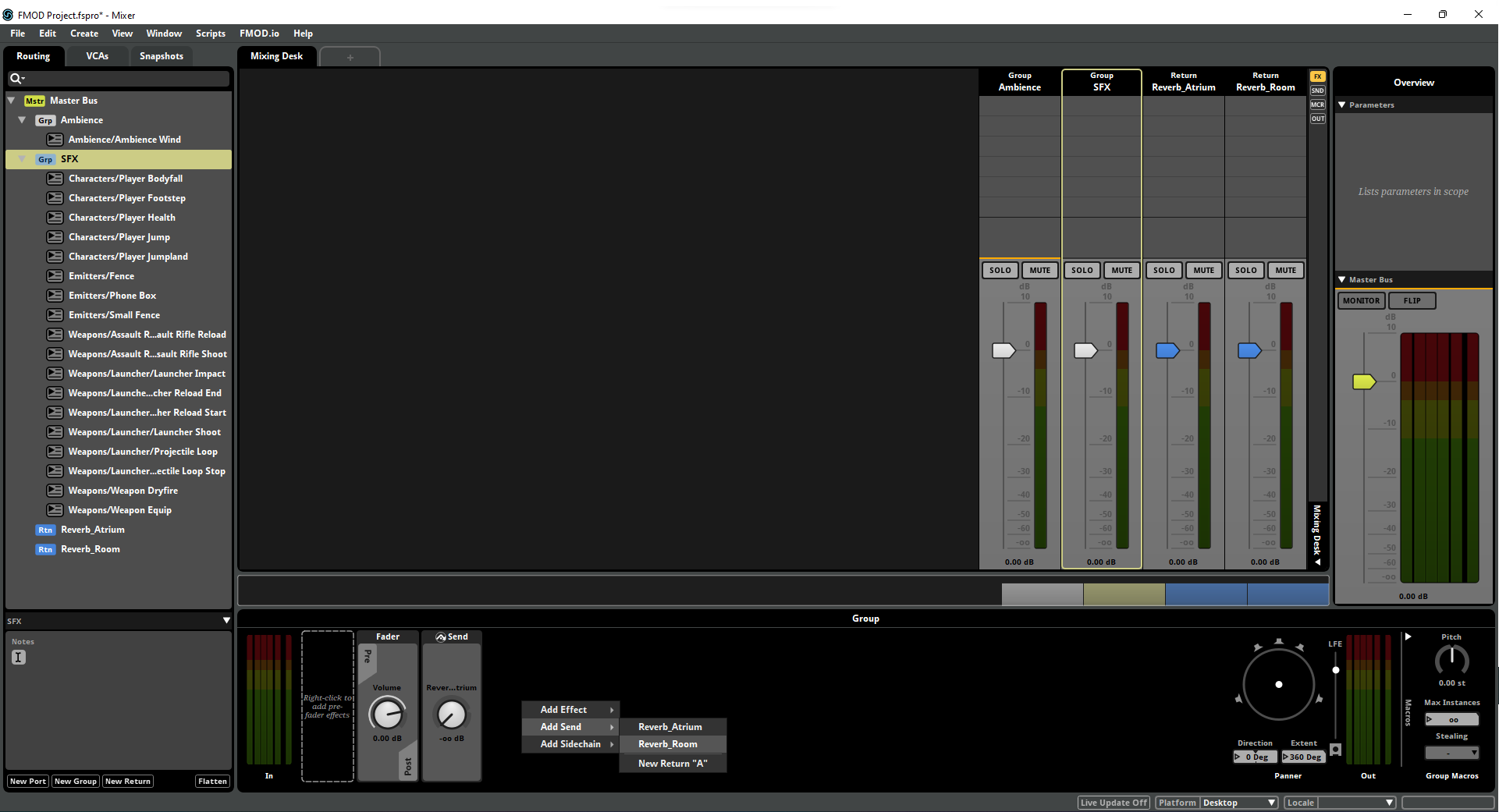Viewport: 1499px width, 812px height.
Task: Click the panner surround-linking square icon
Action: pyautogui.click(x=1336, y=750)
